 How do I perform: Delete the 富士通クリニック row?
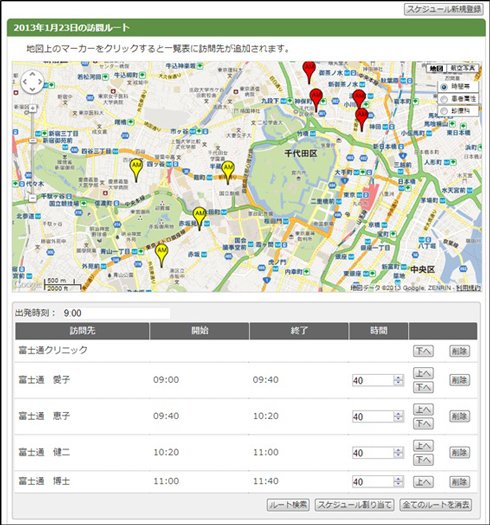coord(459,351)
